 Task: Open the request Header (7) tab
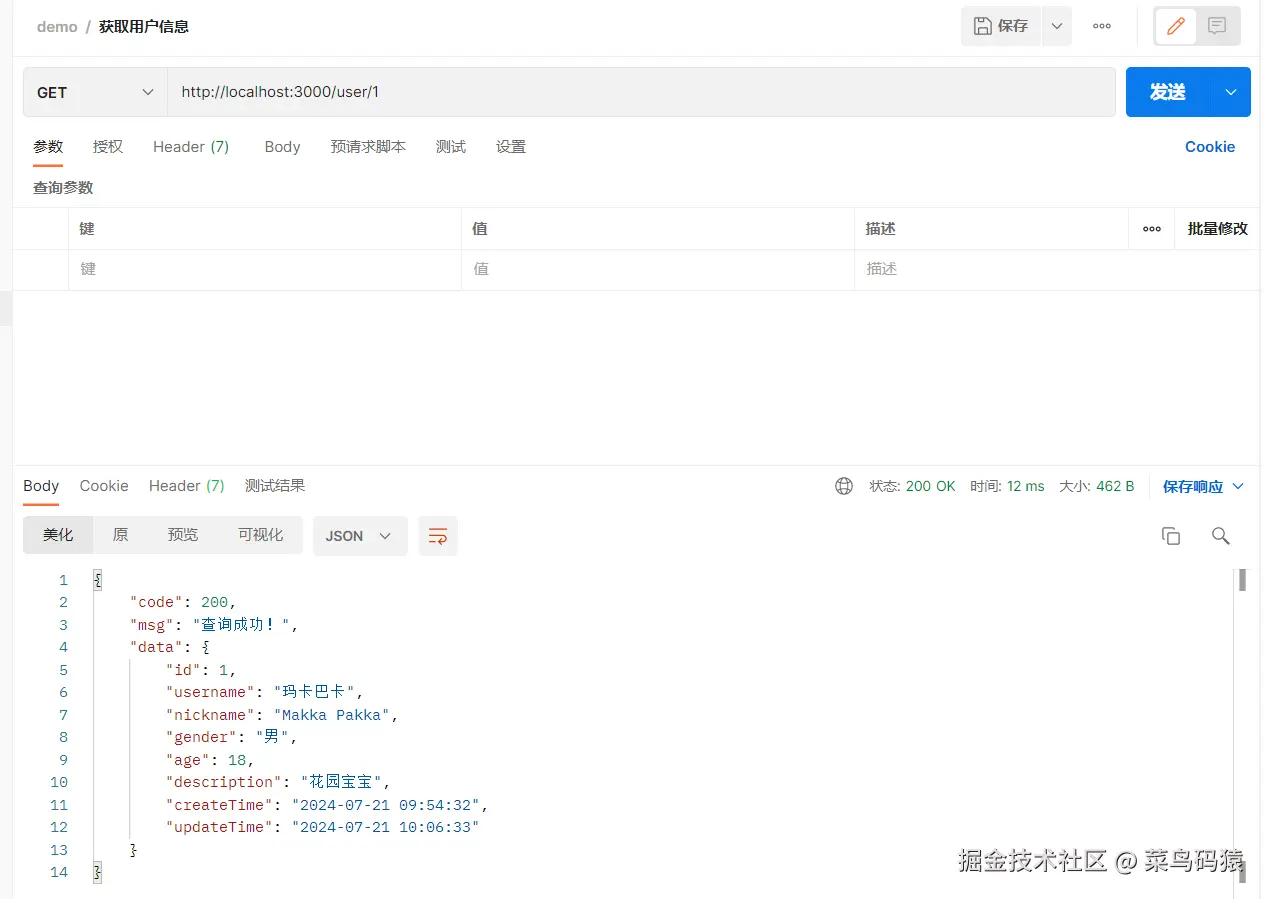[191, 147]
